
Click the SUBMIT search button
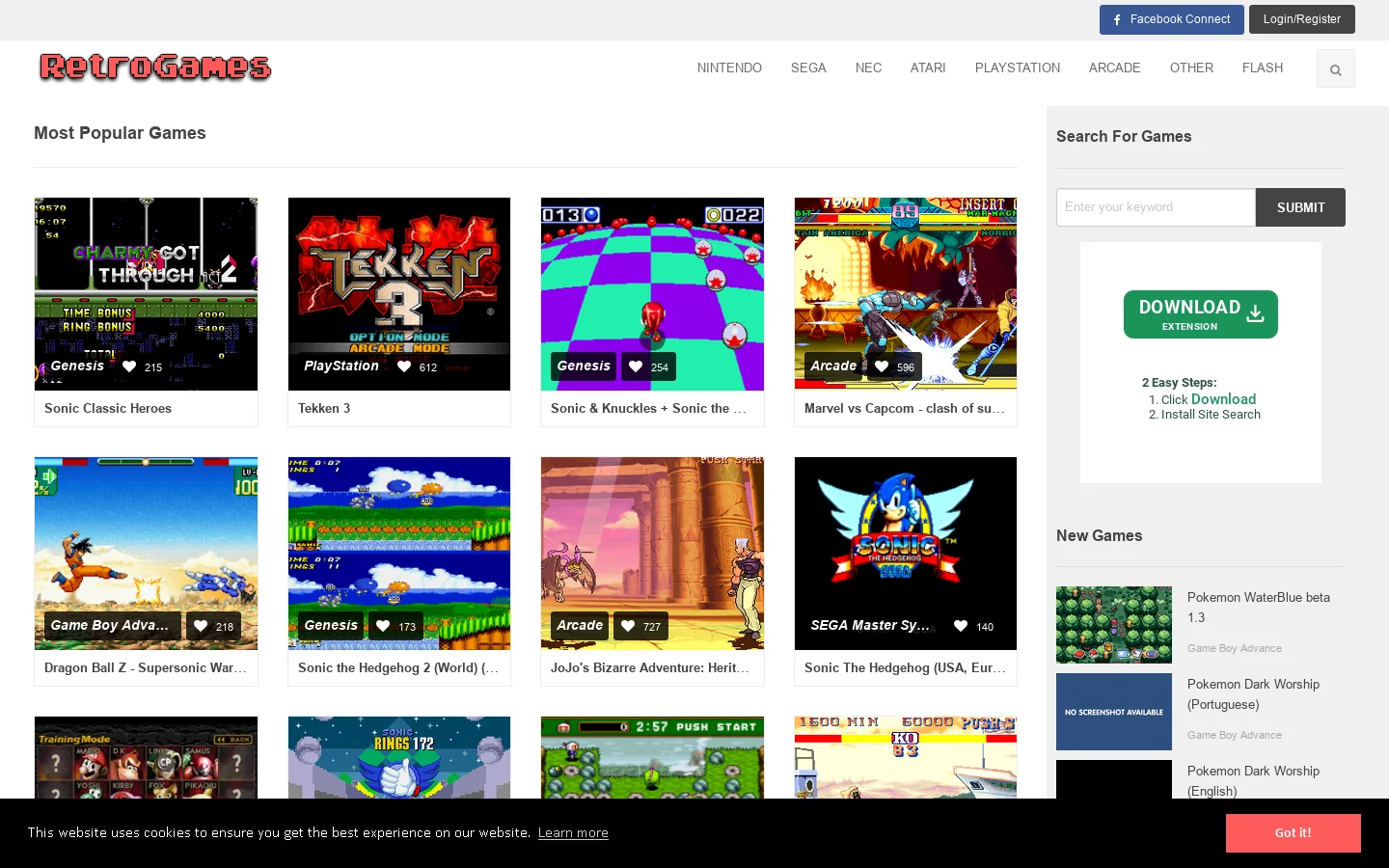[1300, 207]
